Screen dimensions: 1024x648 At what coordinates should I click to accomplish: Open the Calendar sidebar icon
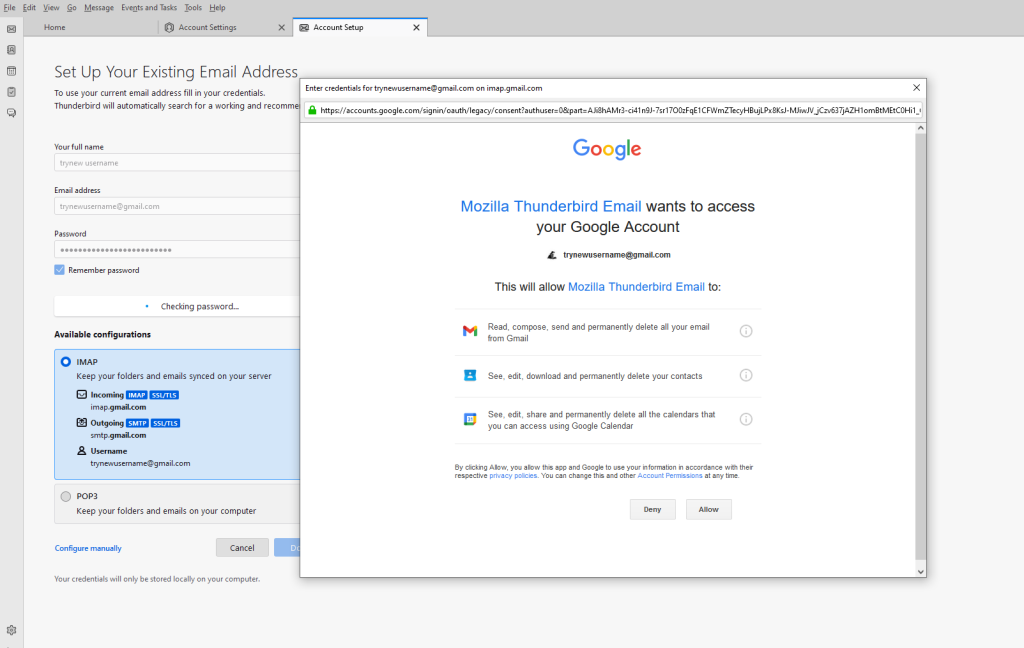11,71
